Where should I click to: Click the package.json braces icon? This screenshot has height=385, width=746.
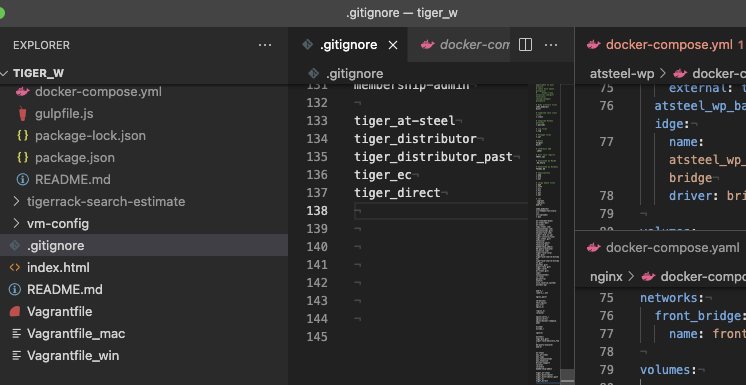coord(22,158)
